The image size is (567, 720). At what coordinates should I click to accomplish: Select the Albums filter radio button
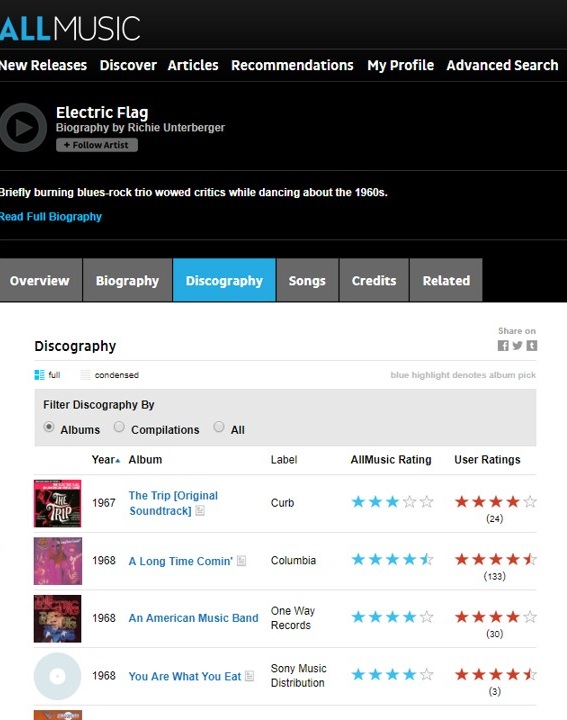point(49,427)
